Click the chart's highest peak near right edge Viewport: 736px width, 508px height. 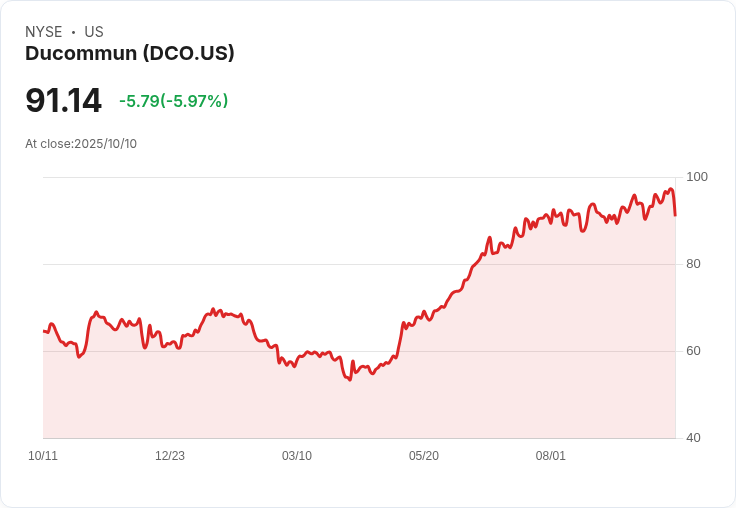click(671, 189)
